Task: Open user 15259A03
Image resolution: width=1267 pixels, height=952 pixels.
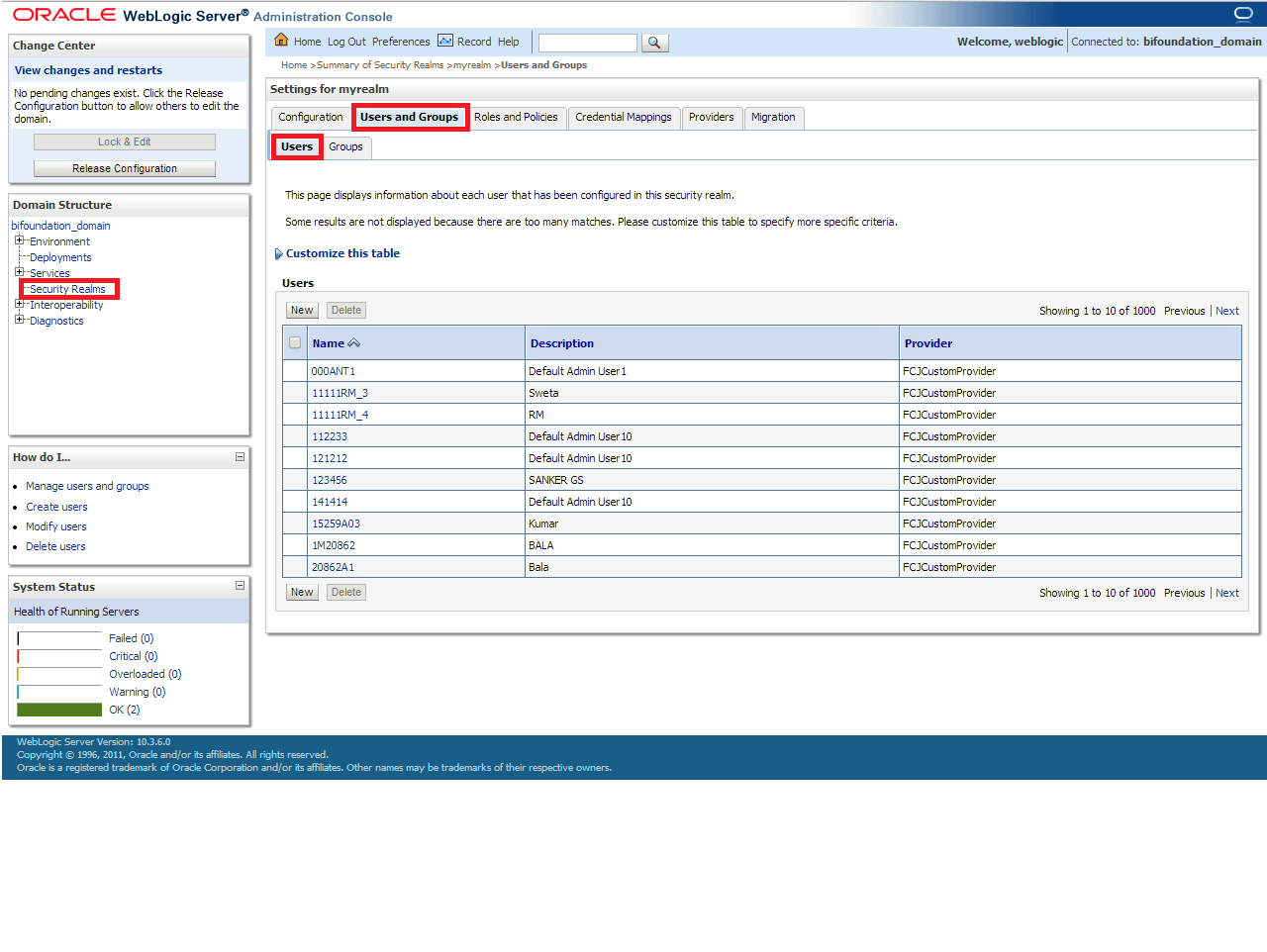Action: [x=336, y=524]
